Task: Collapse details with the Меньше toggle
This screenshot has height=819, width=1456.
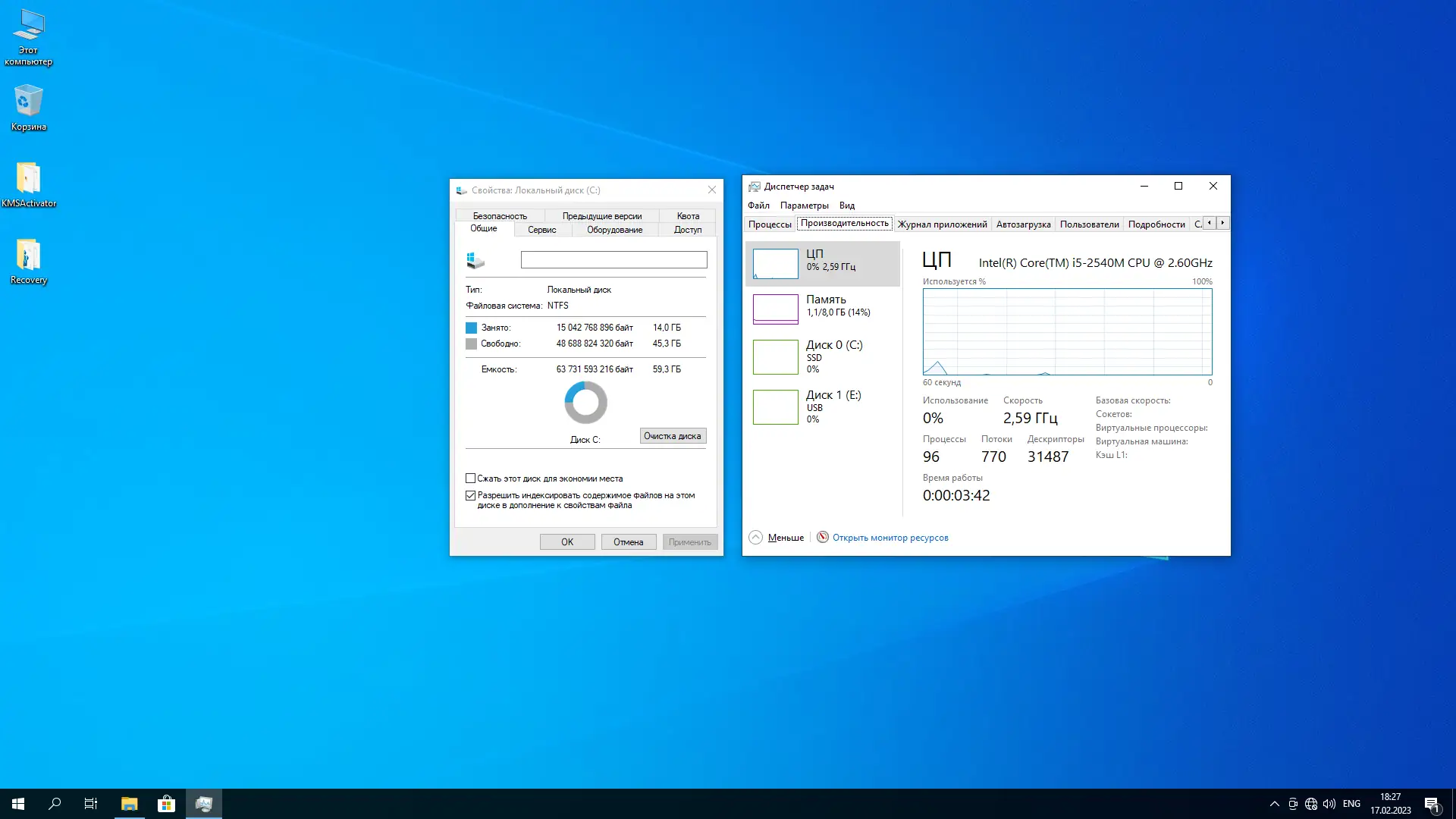Action: [x=776, y=537]
